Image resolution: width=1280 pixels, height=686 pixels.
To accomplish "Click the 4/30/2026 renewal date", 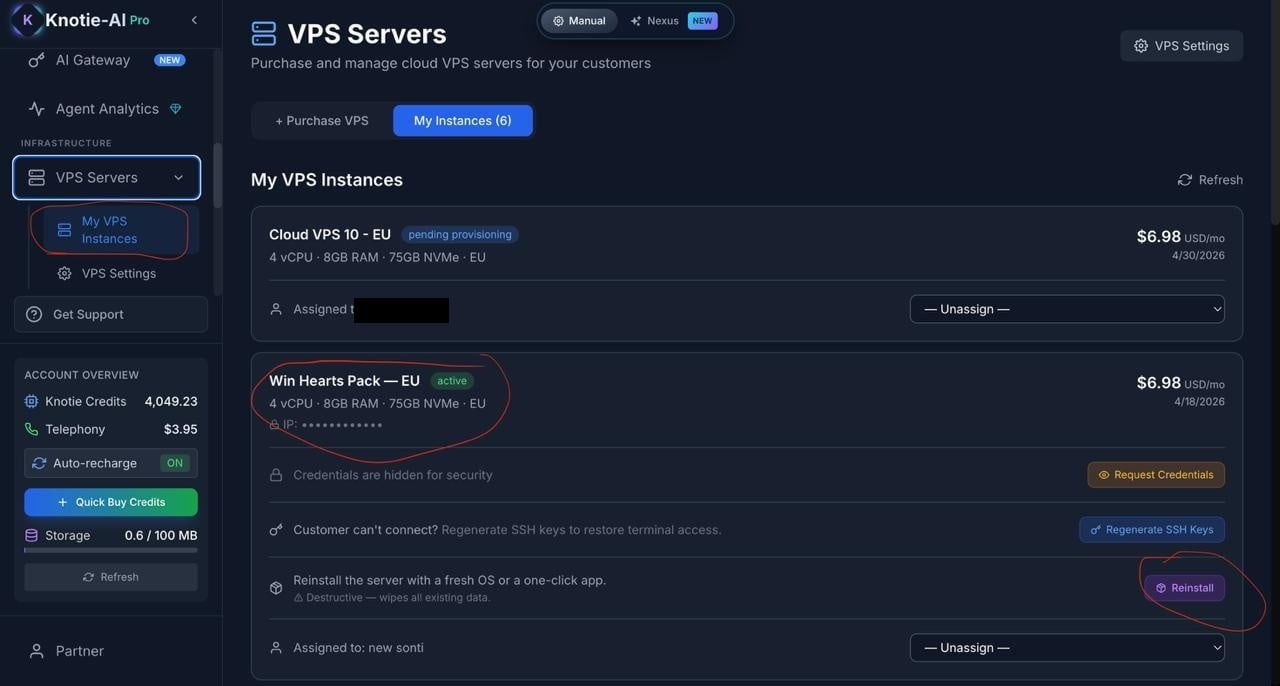I will click(1198, 256).
